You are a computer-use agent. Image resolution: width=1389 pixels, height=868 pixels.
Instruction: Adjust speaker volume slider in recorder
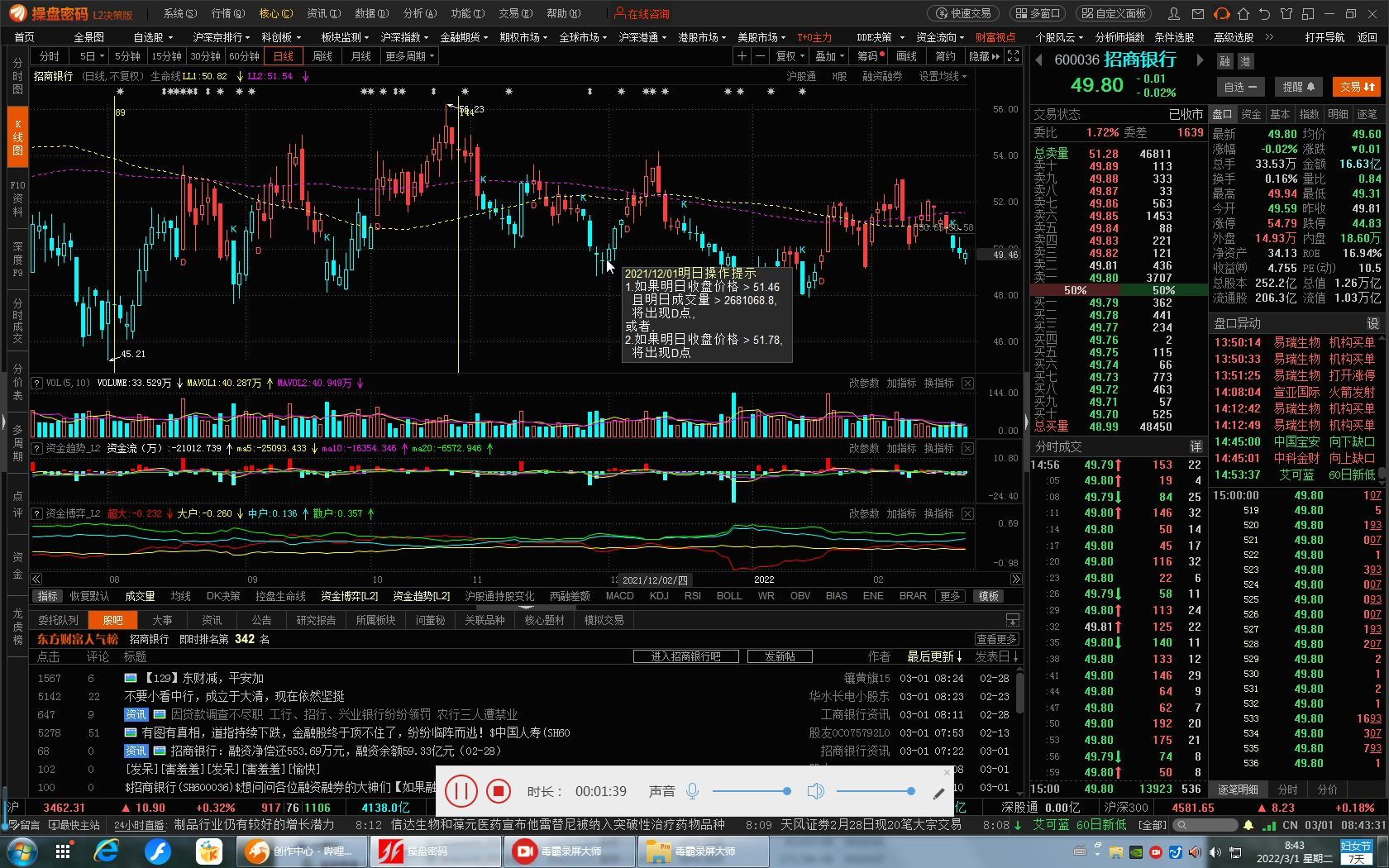click(x=876, y=791)
